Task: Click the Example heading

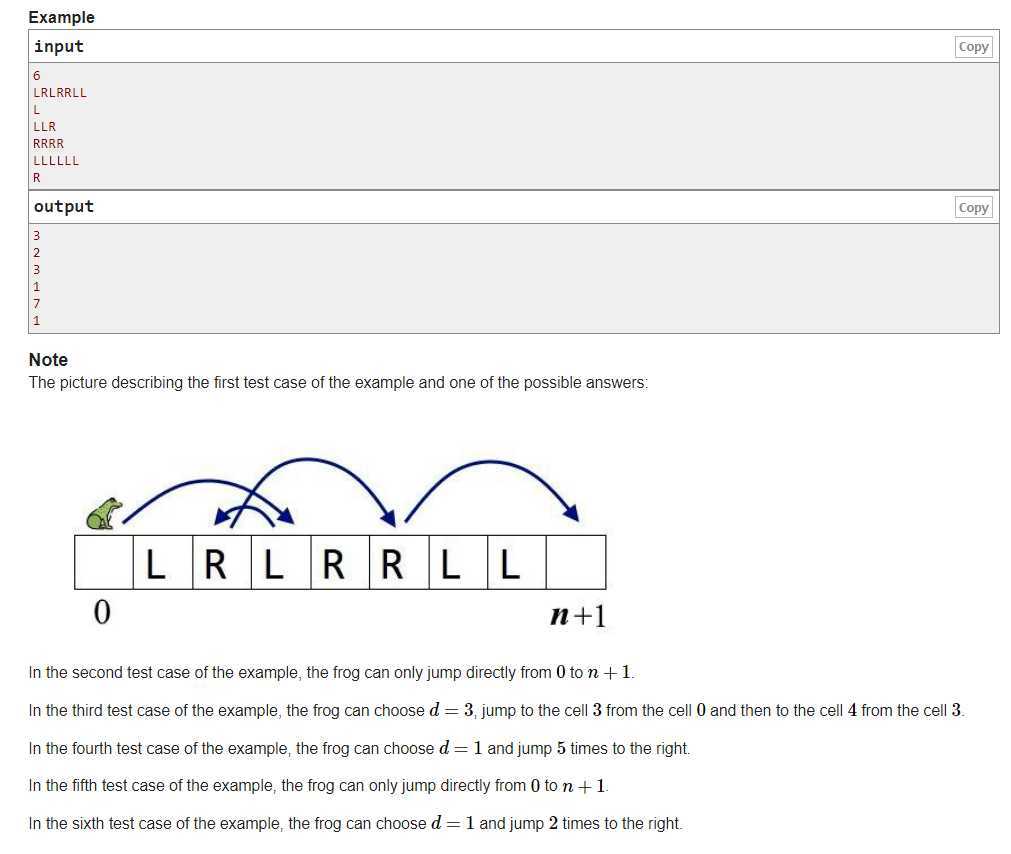Action: [x=61, y=17]
